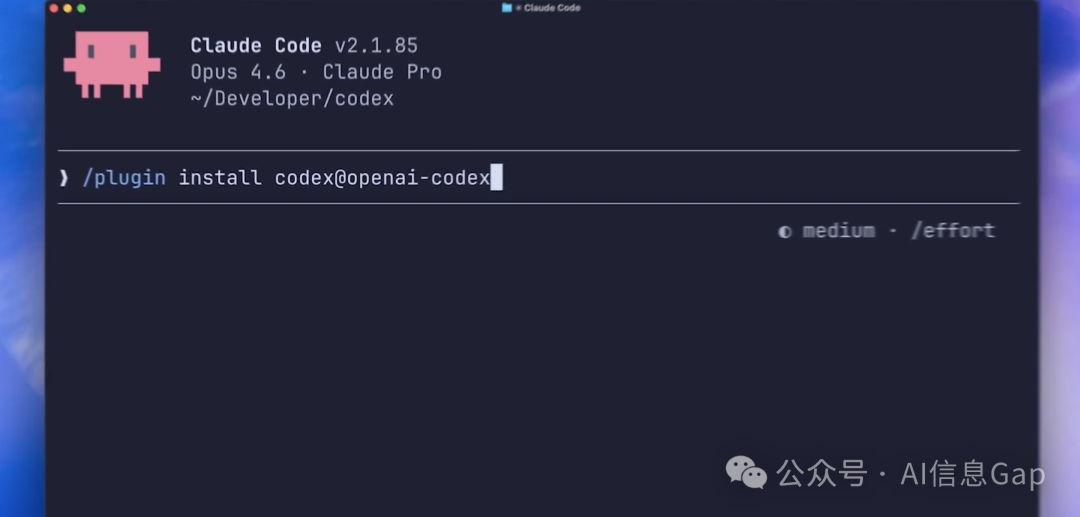Click the pink Claude Code mascot icon

(111, 64)
